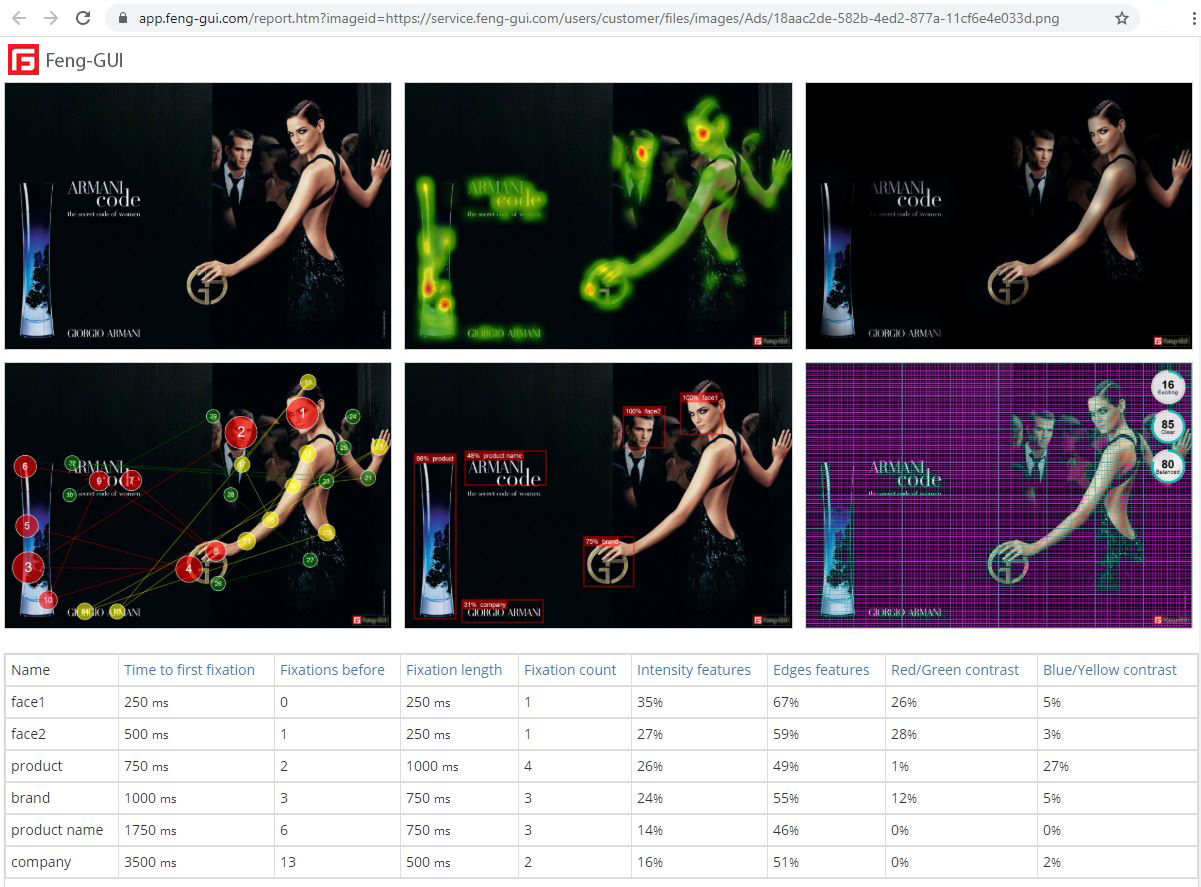Click the address bar URL
The height and width of the screenshot is (887, 1201).
pyautogui.click(x=599, y=18)
